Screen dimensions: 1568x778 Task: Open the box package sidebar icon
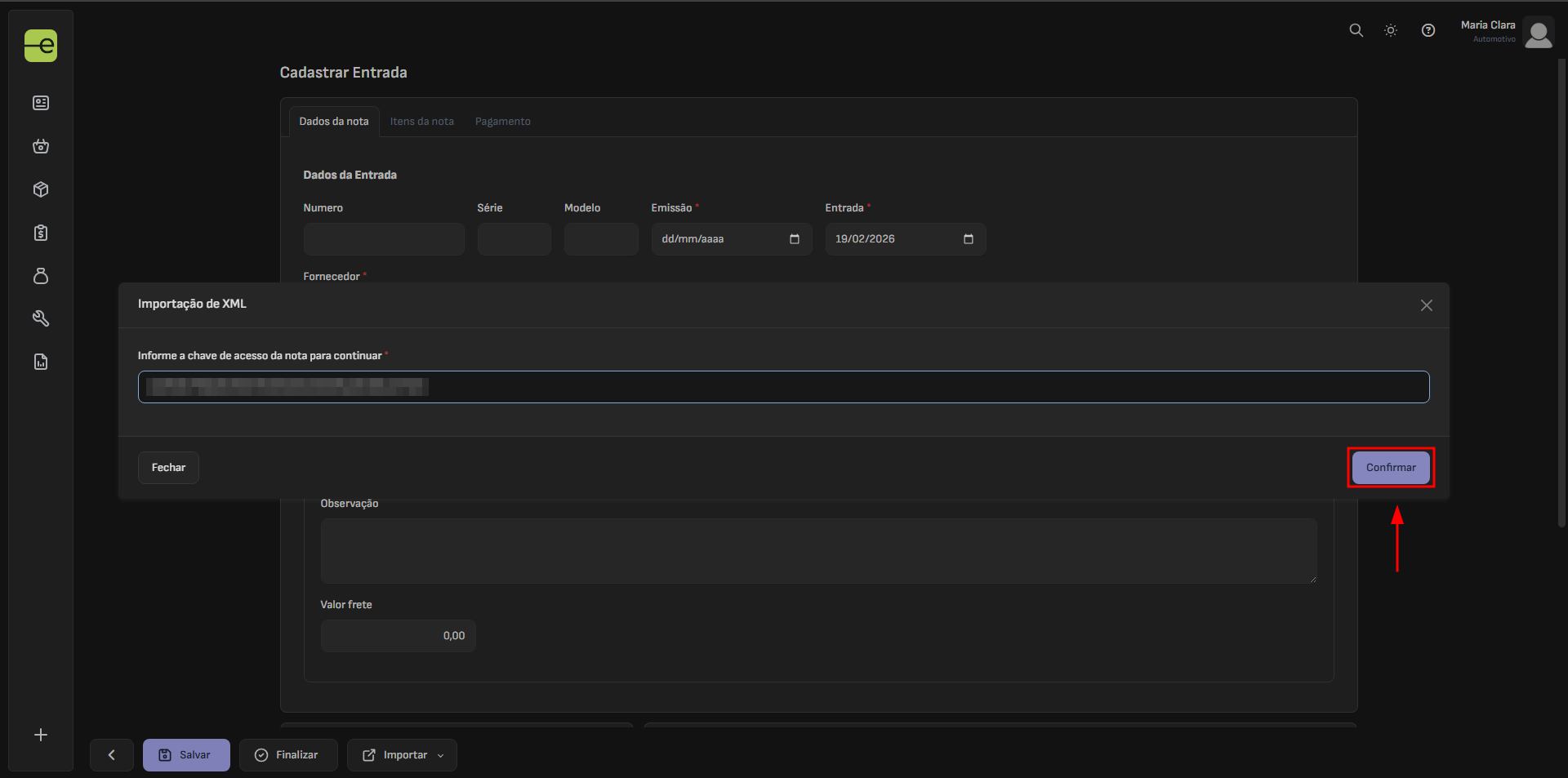coord(41,189)
